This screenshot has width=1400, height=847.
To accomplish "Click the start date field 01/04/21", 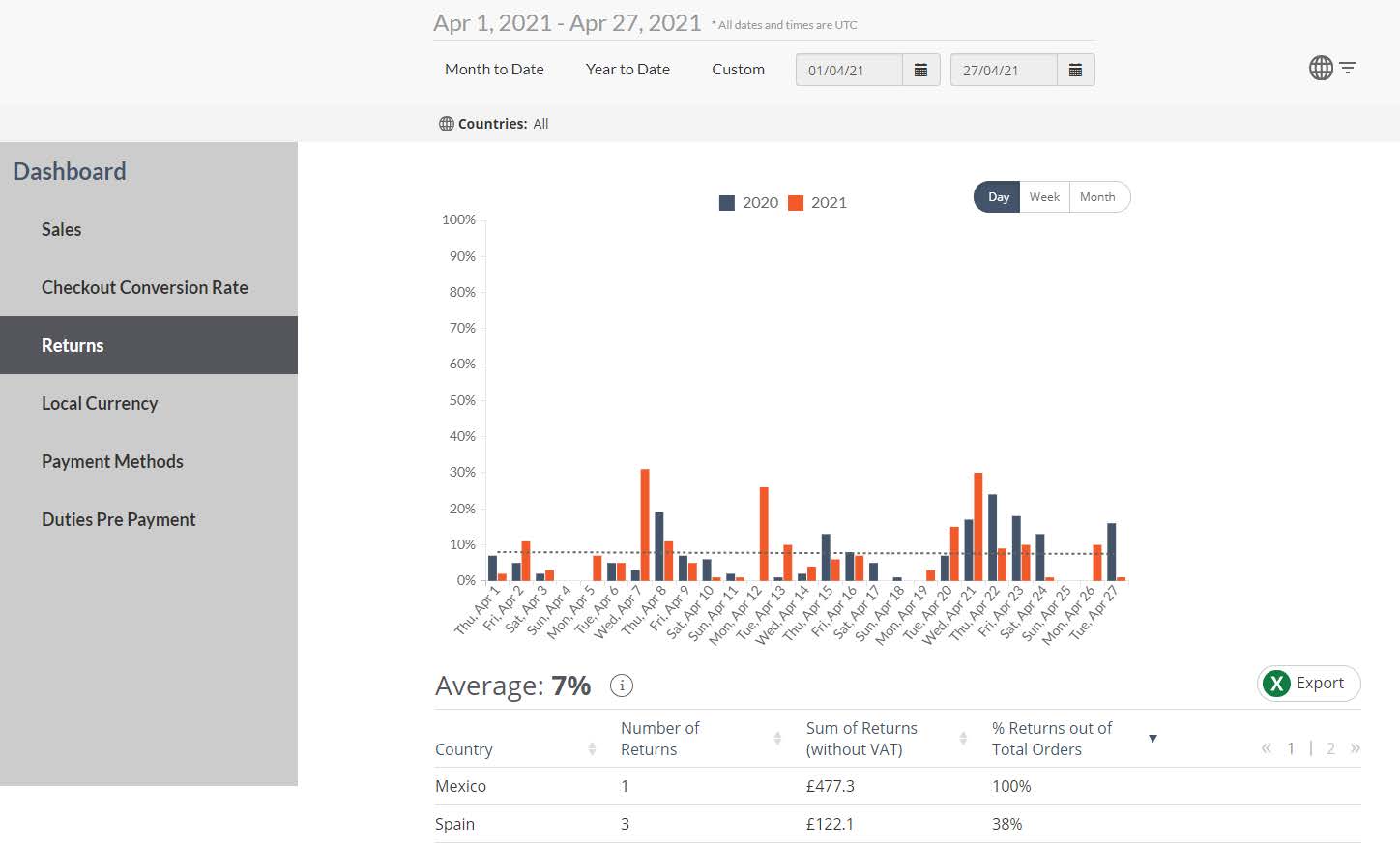I will (849, 70).
